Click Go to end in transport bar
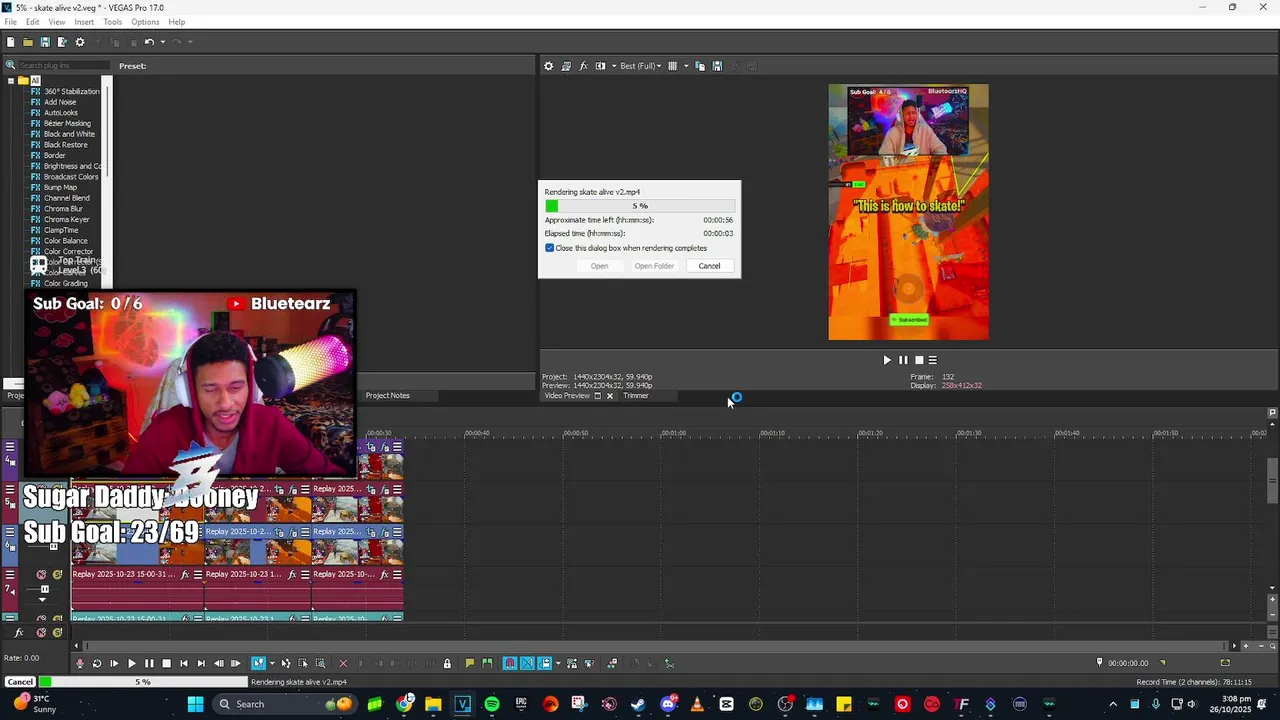This screenshot has width=1280, height=720. pyautogui.click(x=201, y=663)
